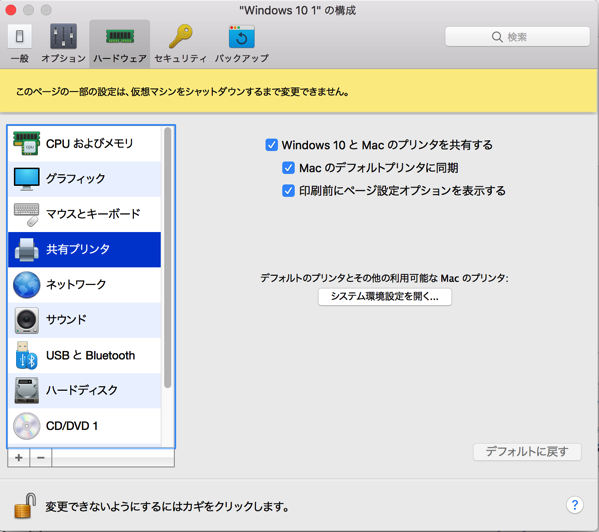The width and height of the screenshot is (599, 532).
Task: Select CPU およびメモリ label in list
Action: (x=89, y=144)
